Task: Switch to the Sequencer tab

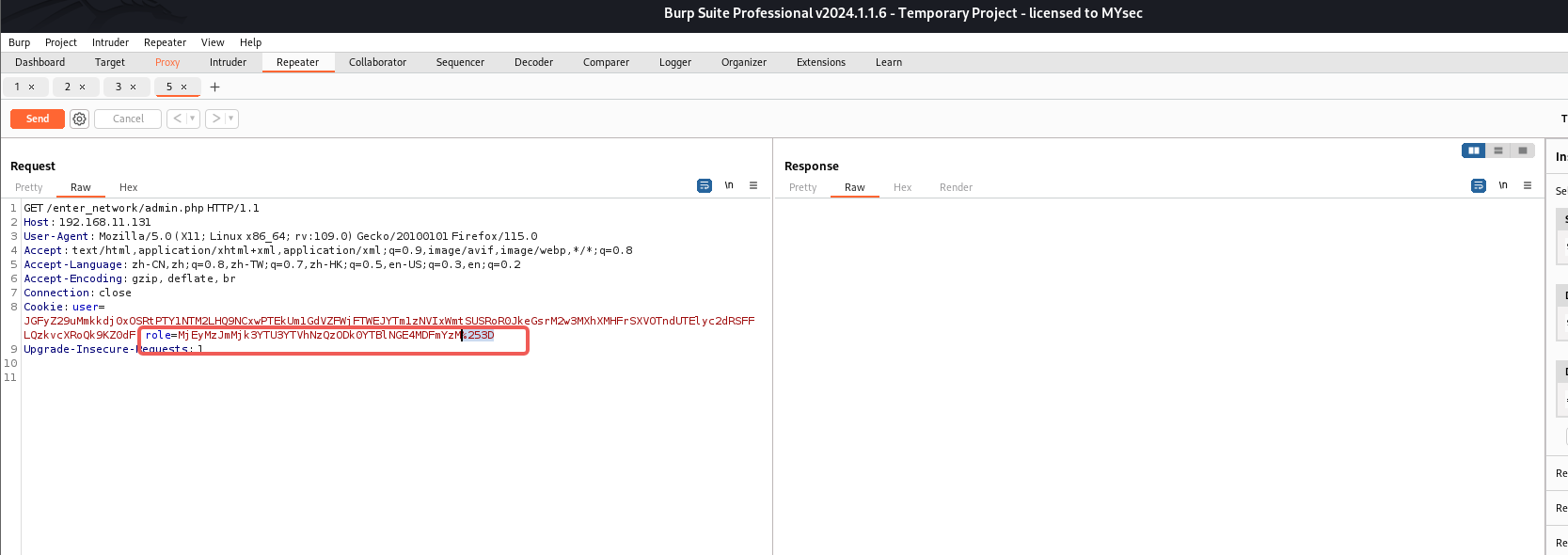Action: 460,62
